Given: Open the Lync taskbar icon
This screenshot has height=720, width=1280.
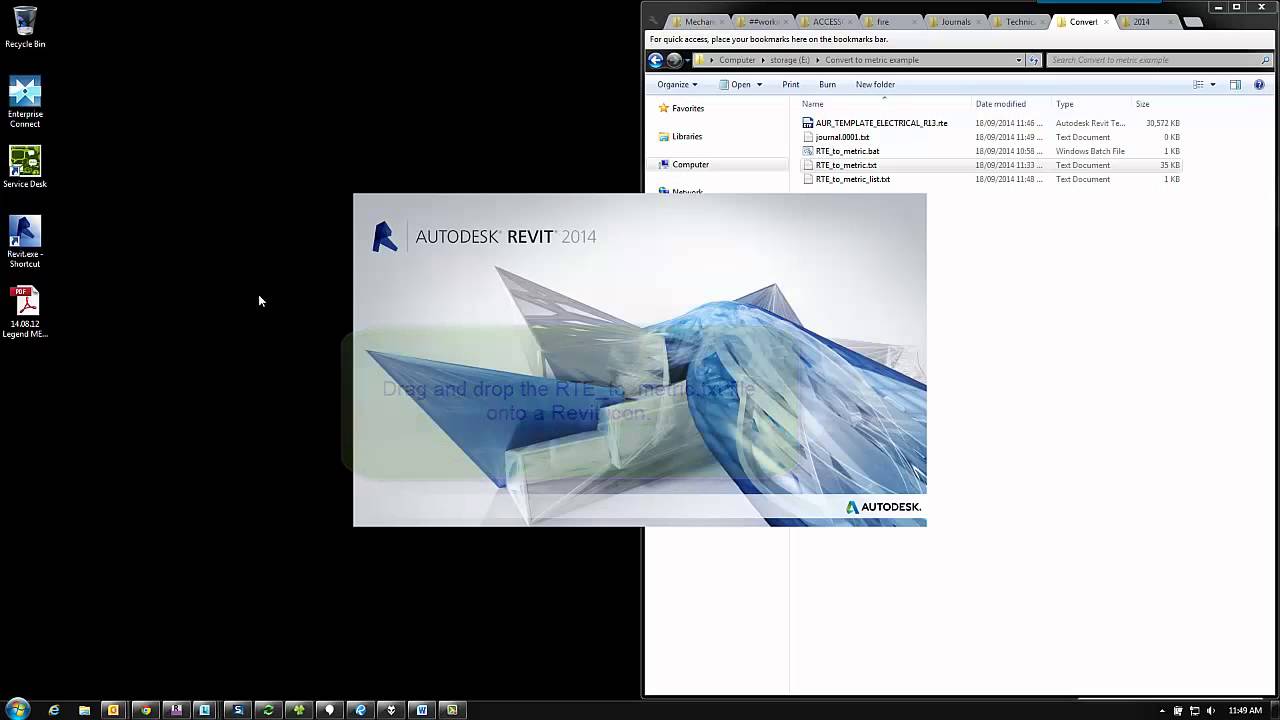Looking at the screenshot, I should pyautogui.click(x=205, y=710).
